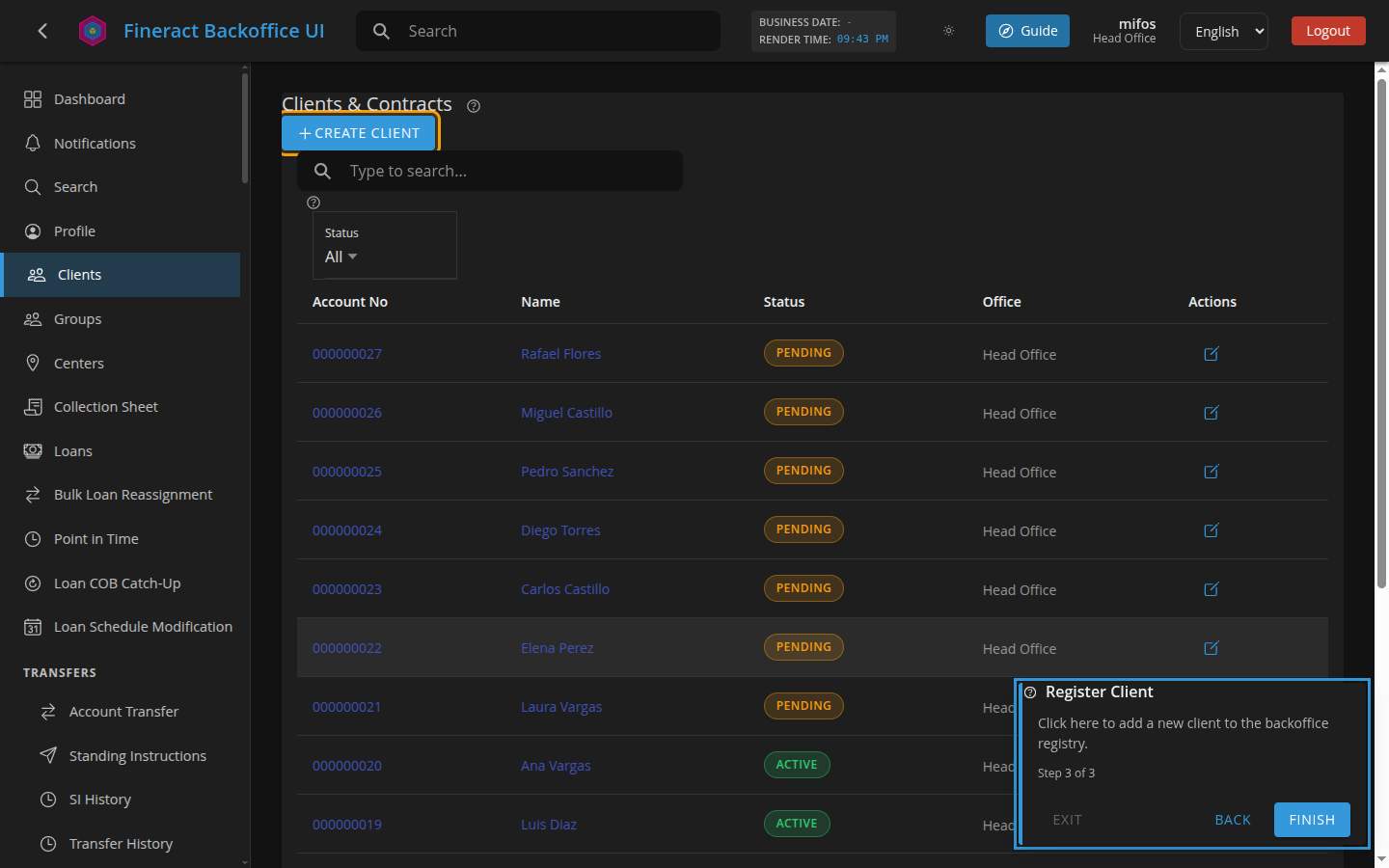Edit the Diego Torres row
1389x868 pixels.
pos(1212,530)
